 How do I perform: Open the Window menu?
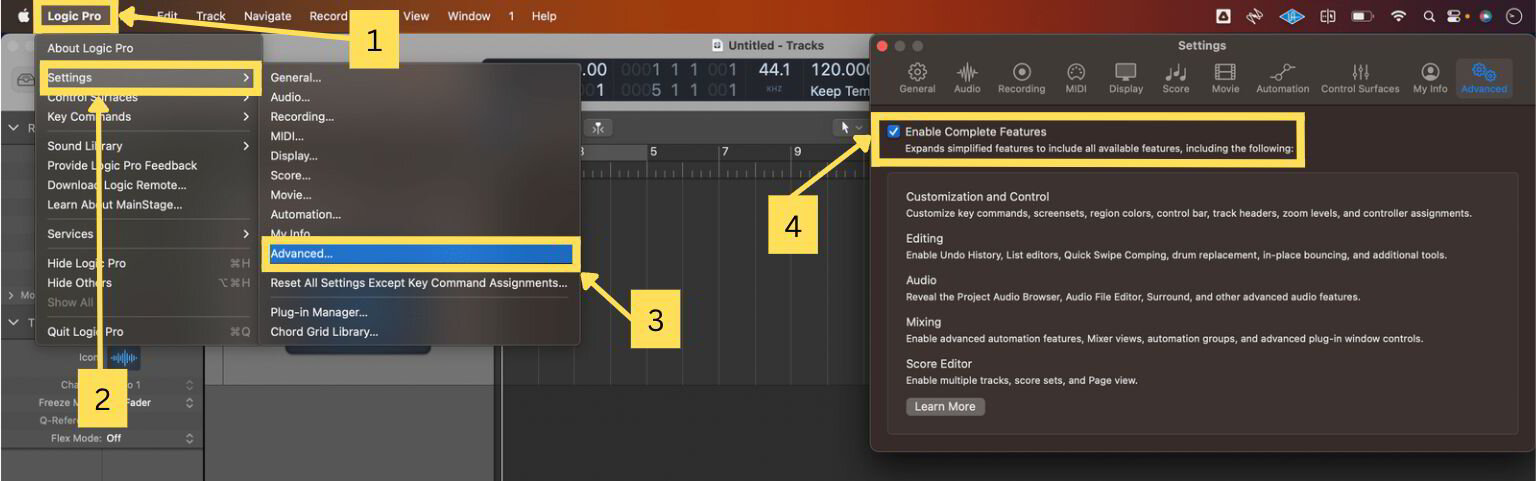469,16
